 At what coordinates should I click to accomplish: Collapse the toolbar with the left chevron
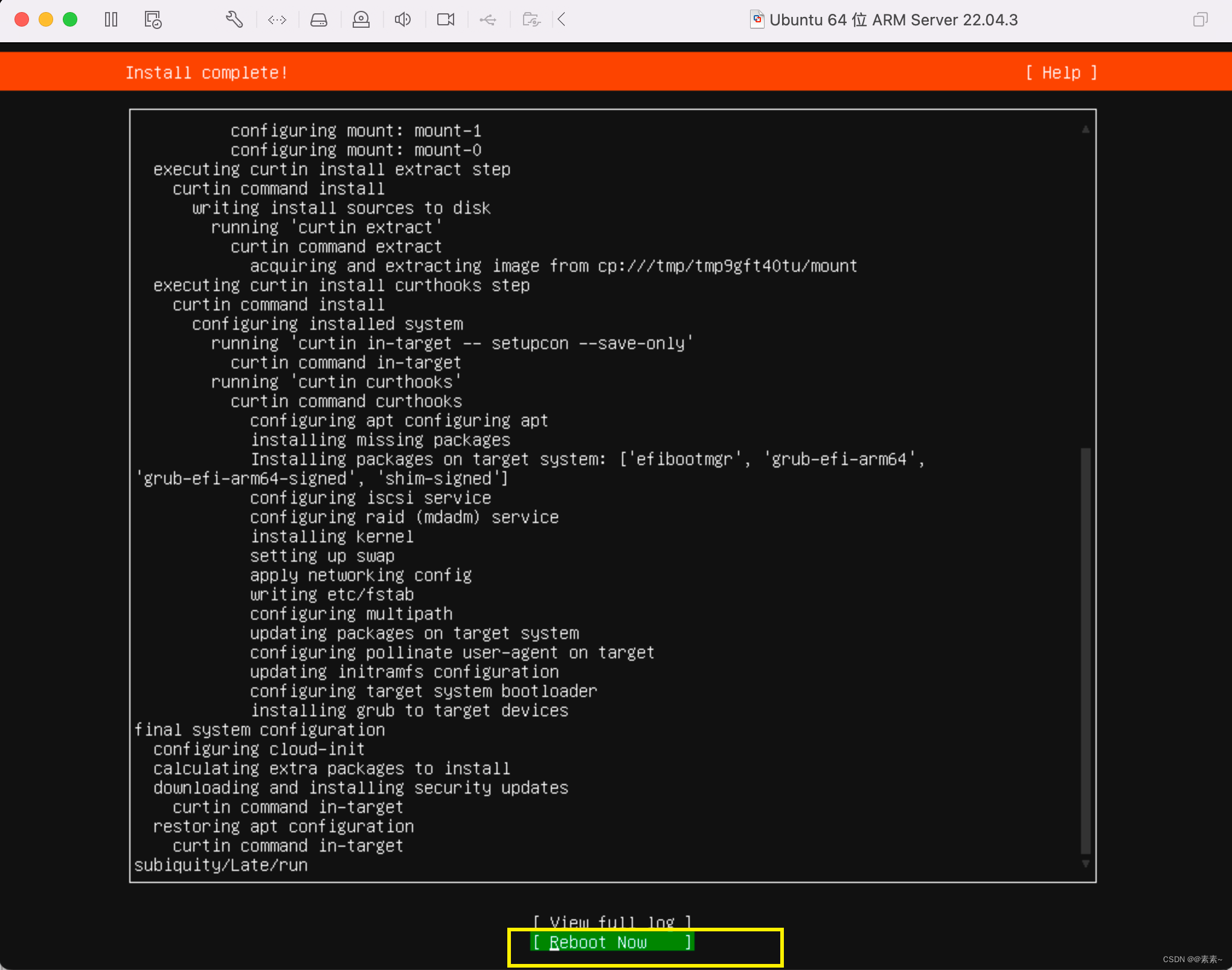[562, 20]
